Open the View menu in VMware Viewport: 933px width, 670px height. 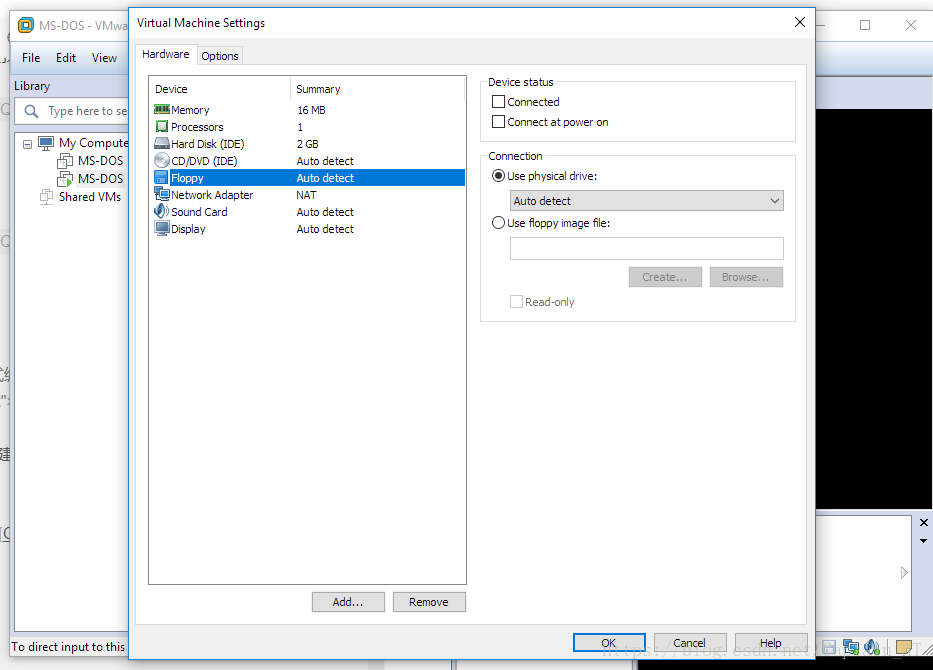pos(104,58)
